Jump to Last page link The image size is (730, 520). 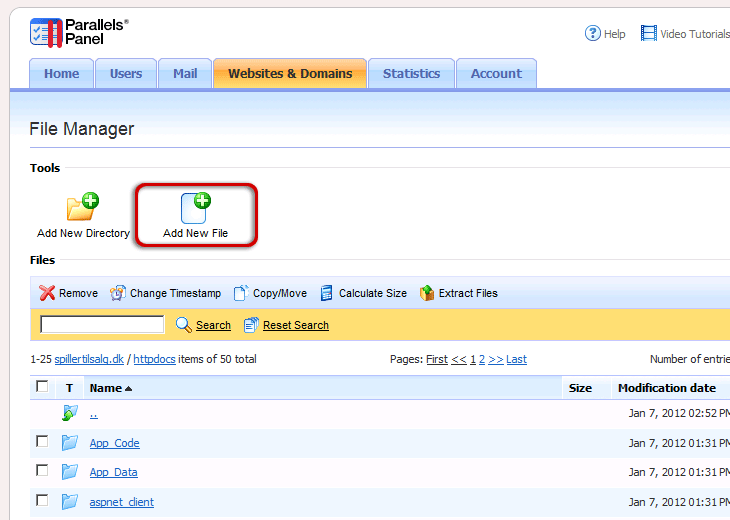pos(516,359)
